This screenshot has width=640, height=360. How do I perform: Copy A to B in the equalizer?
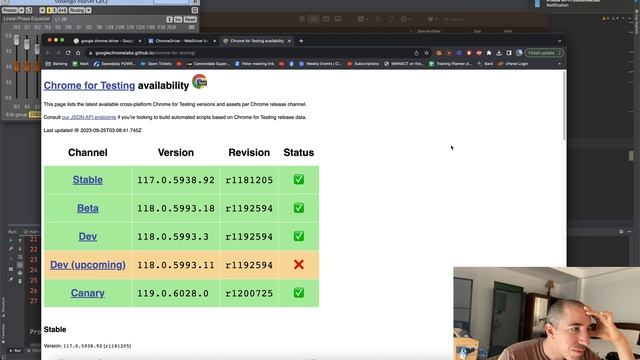(62, 10)
